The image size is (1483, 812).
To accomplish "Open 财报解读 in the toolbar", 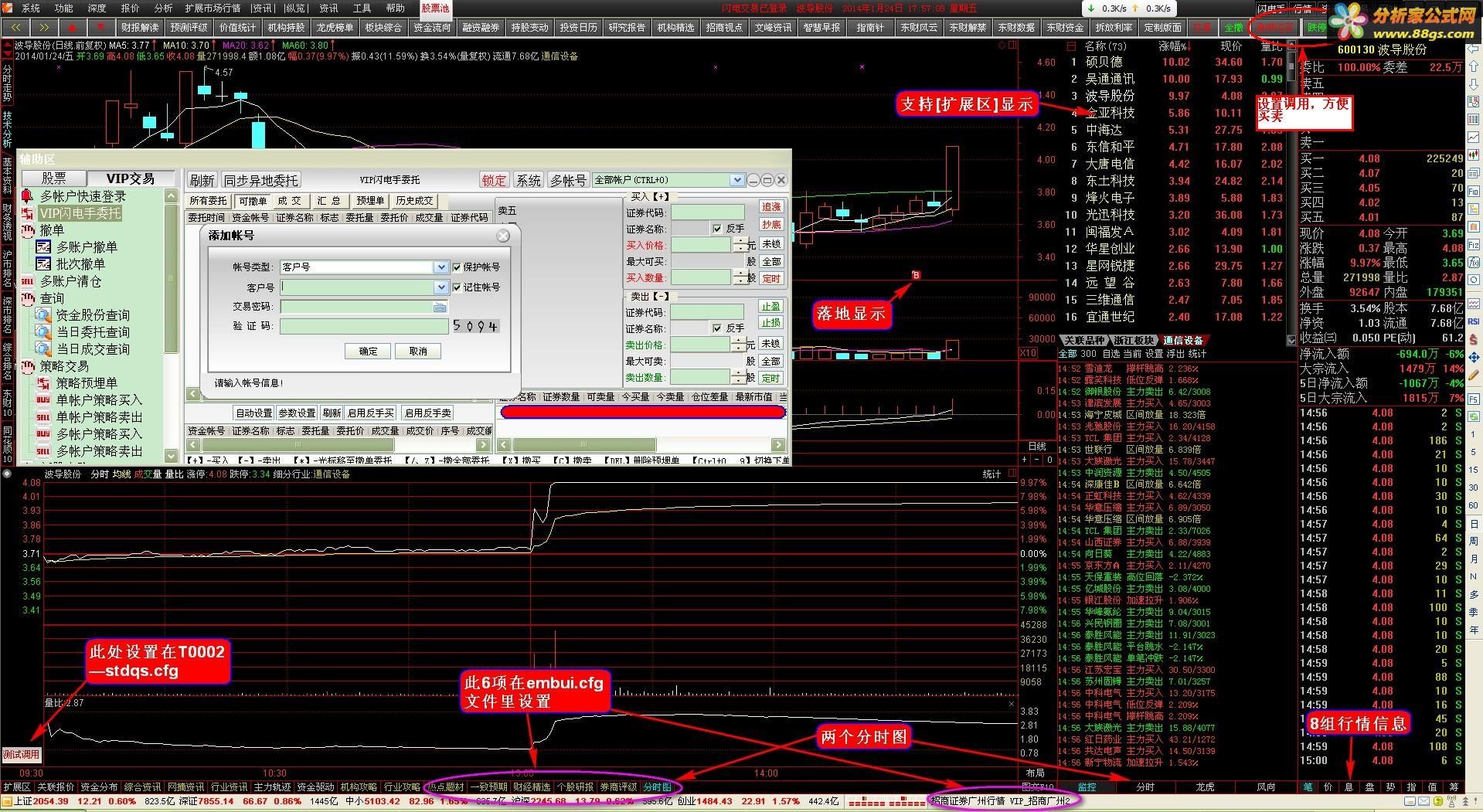I will (x=140, y=27).
